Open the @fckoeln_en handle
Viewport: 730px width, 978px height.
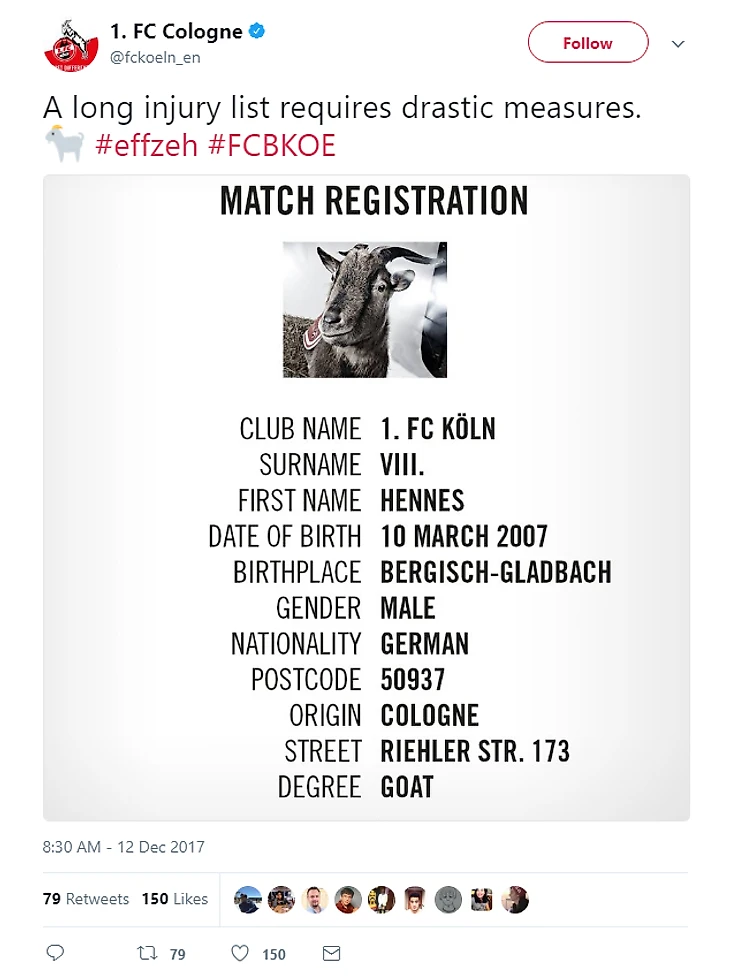155,58
